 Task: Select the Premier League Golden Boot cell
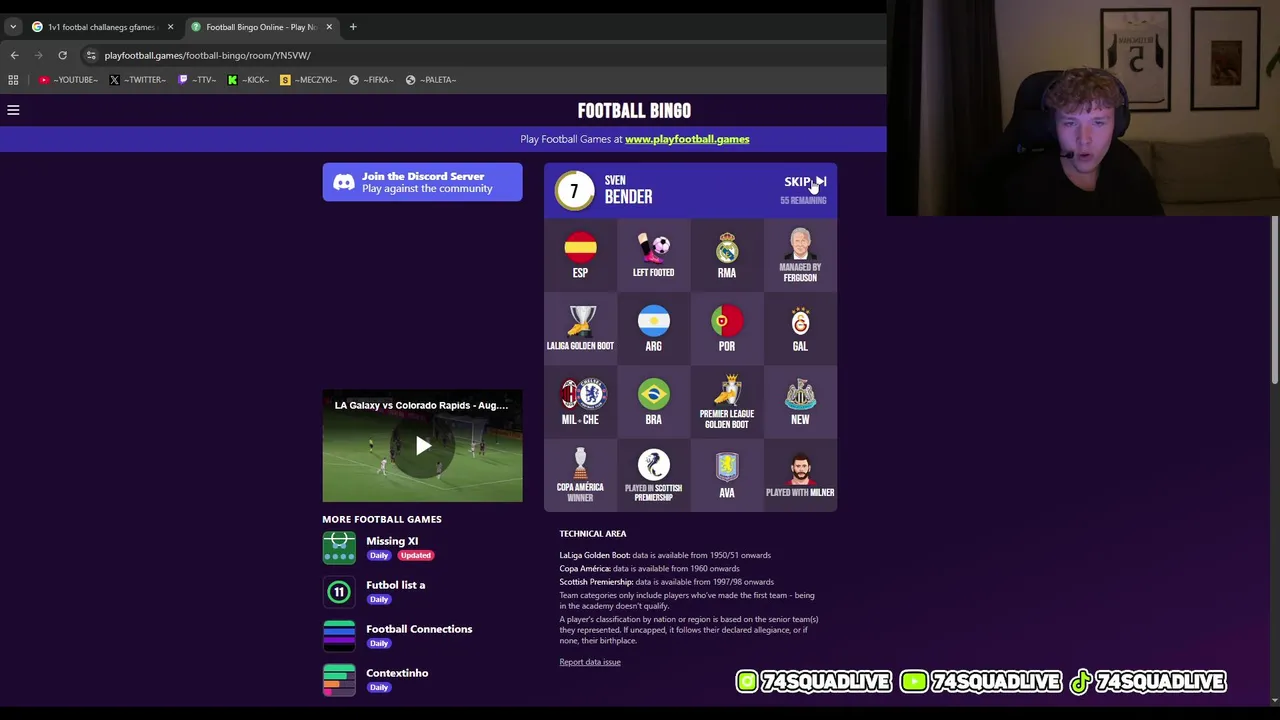(x=727, y=402)
